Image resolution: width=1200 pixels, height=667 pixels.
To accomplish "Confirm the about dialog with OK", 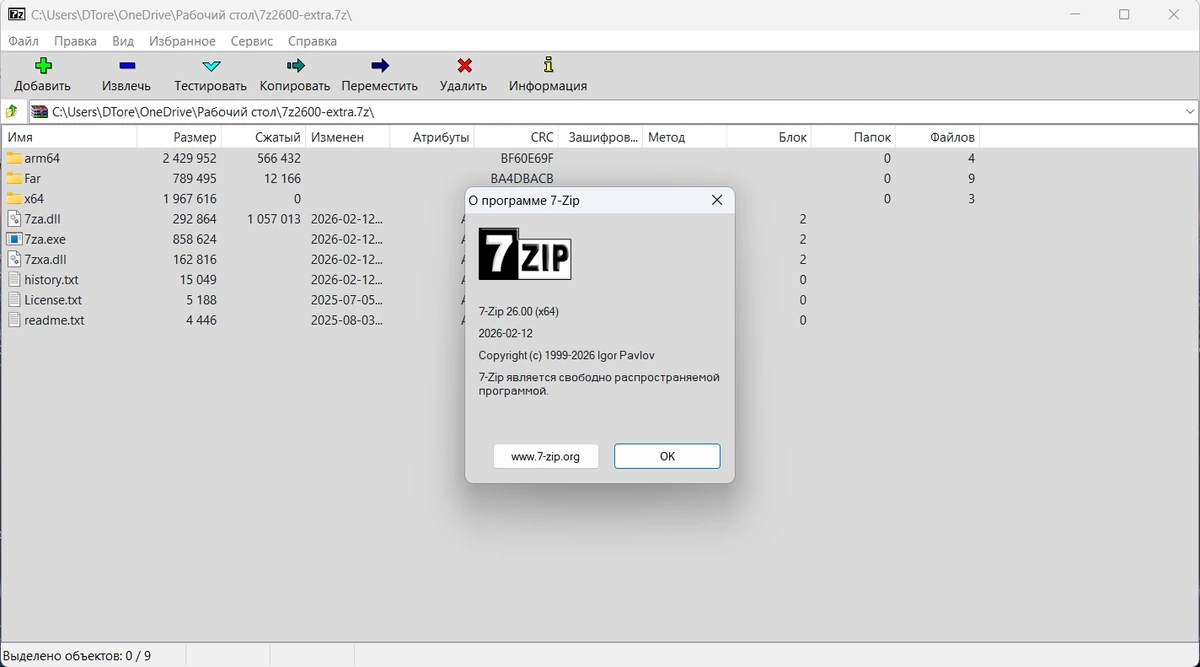I will [667, 456].
